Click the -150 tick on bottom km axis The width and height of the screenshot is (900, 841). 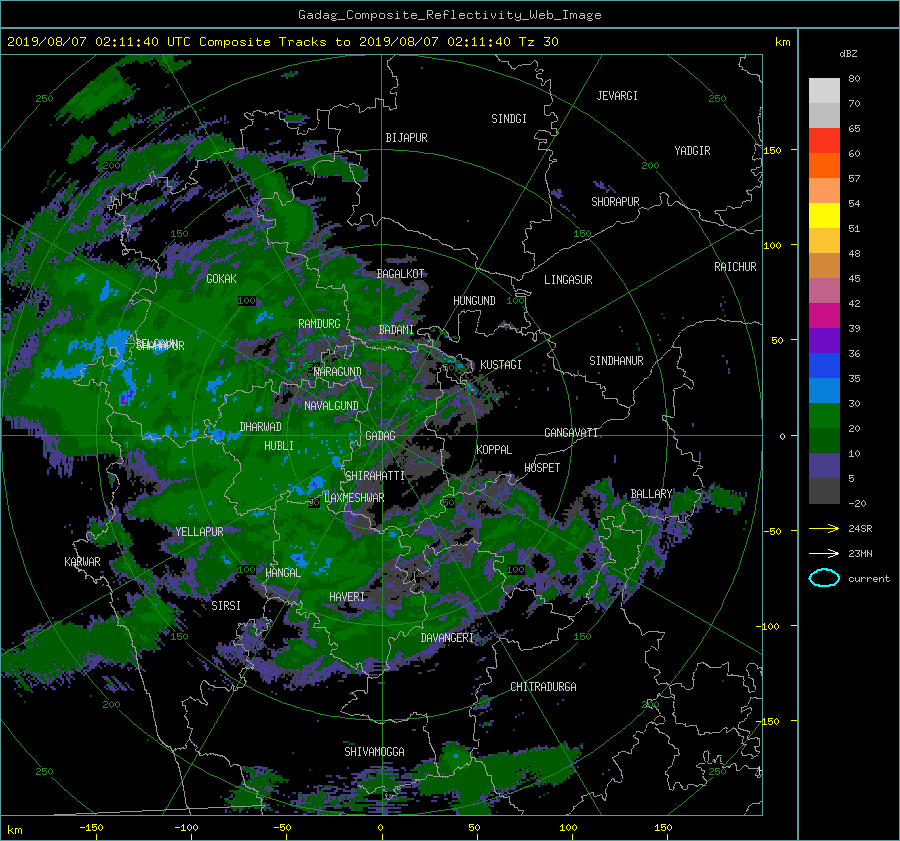coord(91,827)
